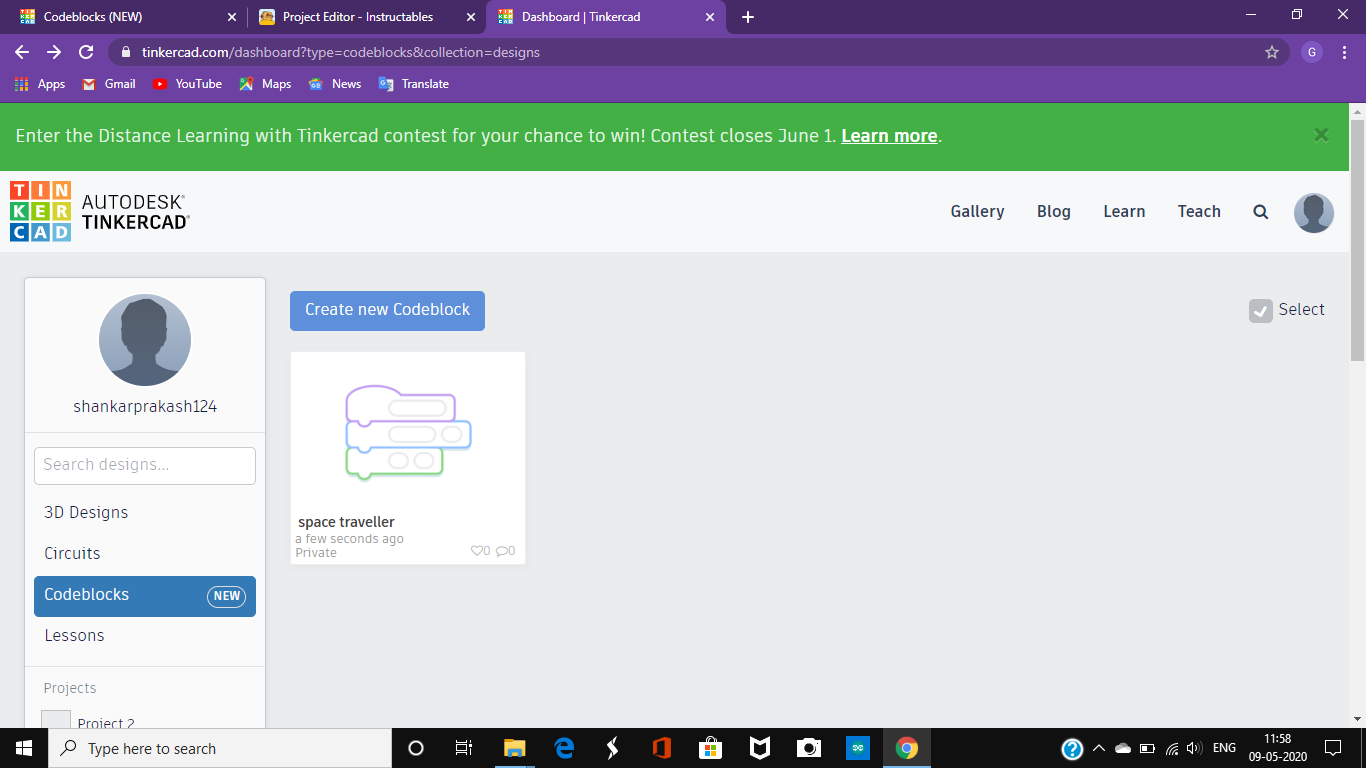Open the search icon on the navigation bar
The image size is (1366, 768).
tap(1260, 211)
